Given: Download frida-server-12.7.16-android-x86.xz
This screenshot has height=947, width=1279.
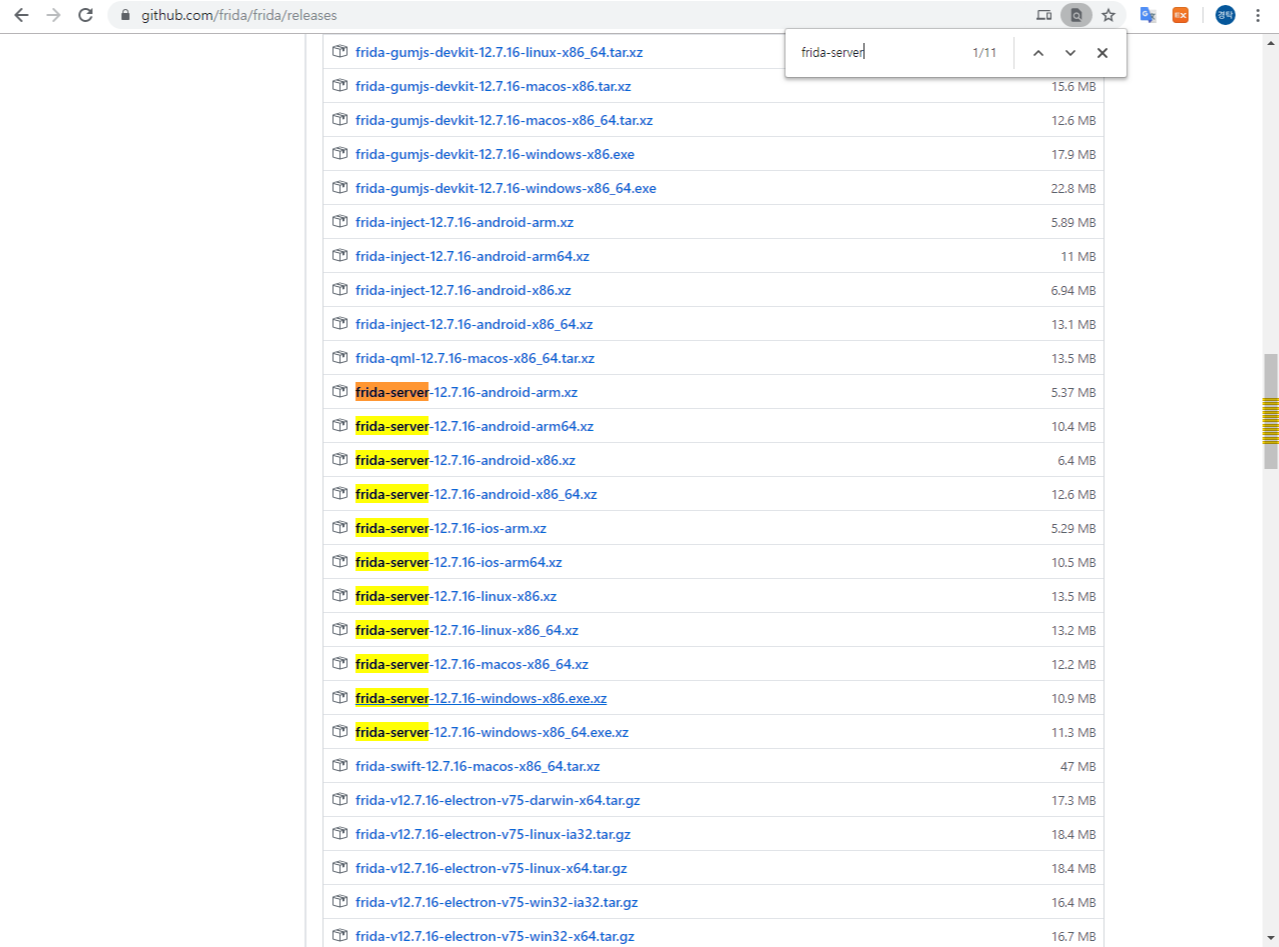Looking at the screenshot, I should [x=465, y=460].
